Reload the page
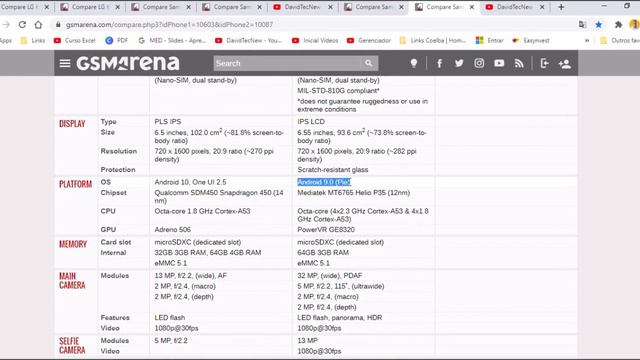 [x=22, y=24]
